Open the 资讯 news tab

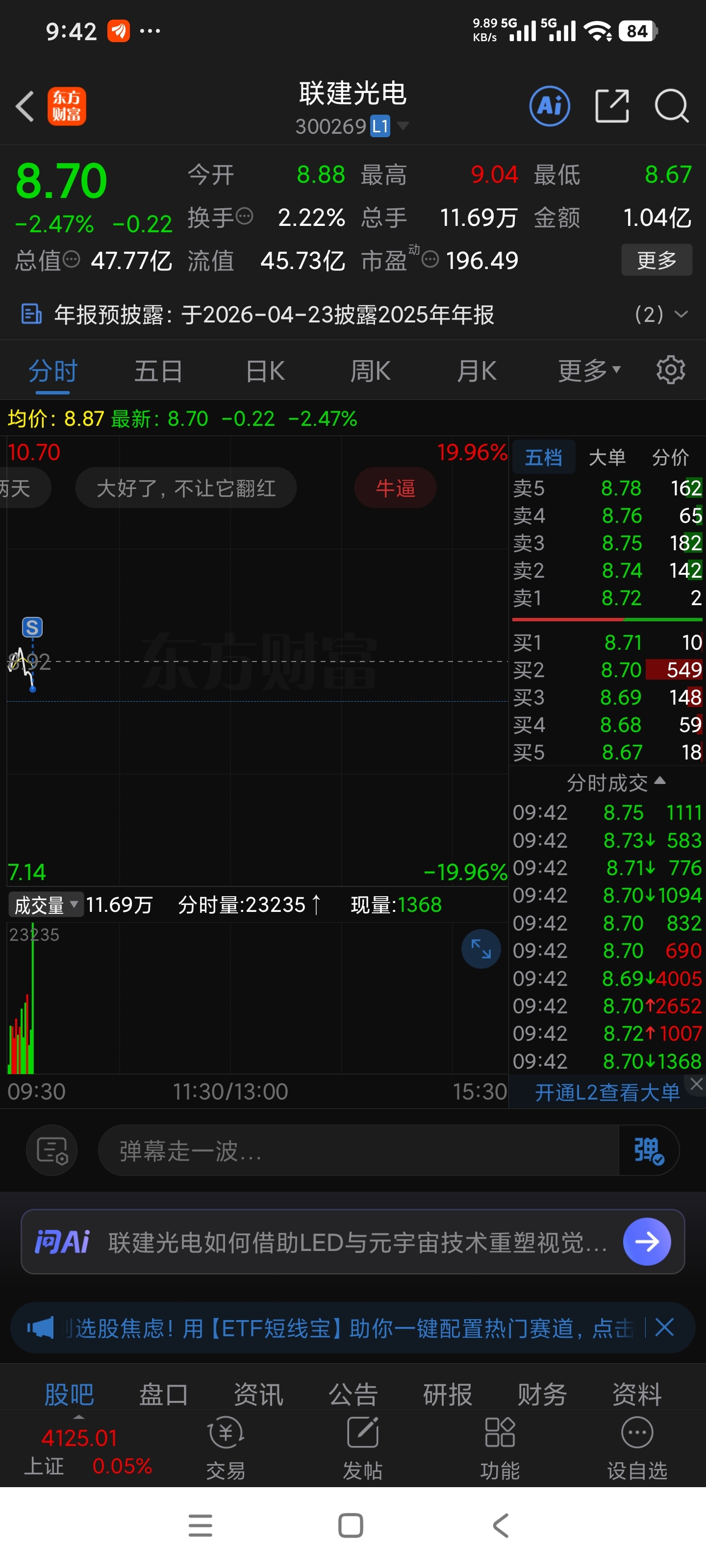tap(258, 1394)
